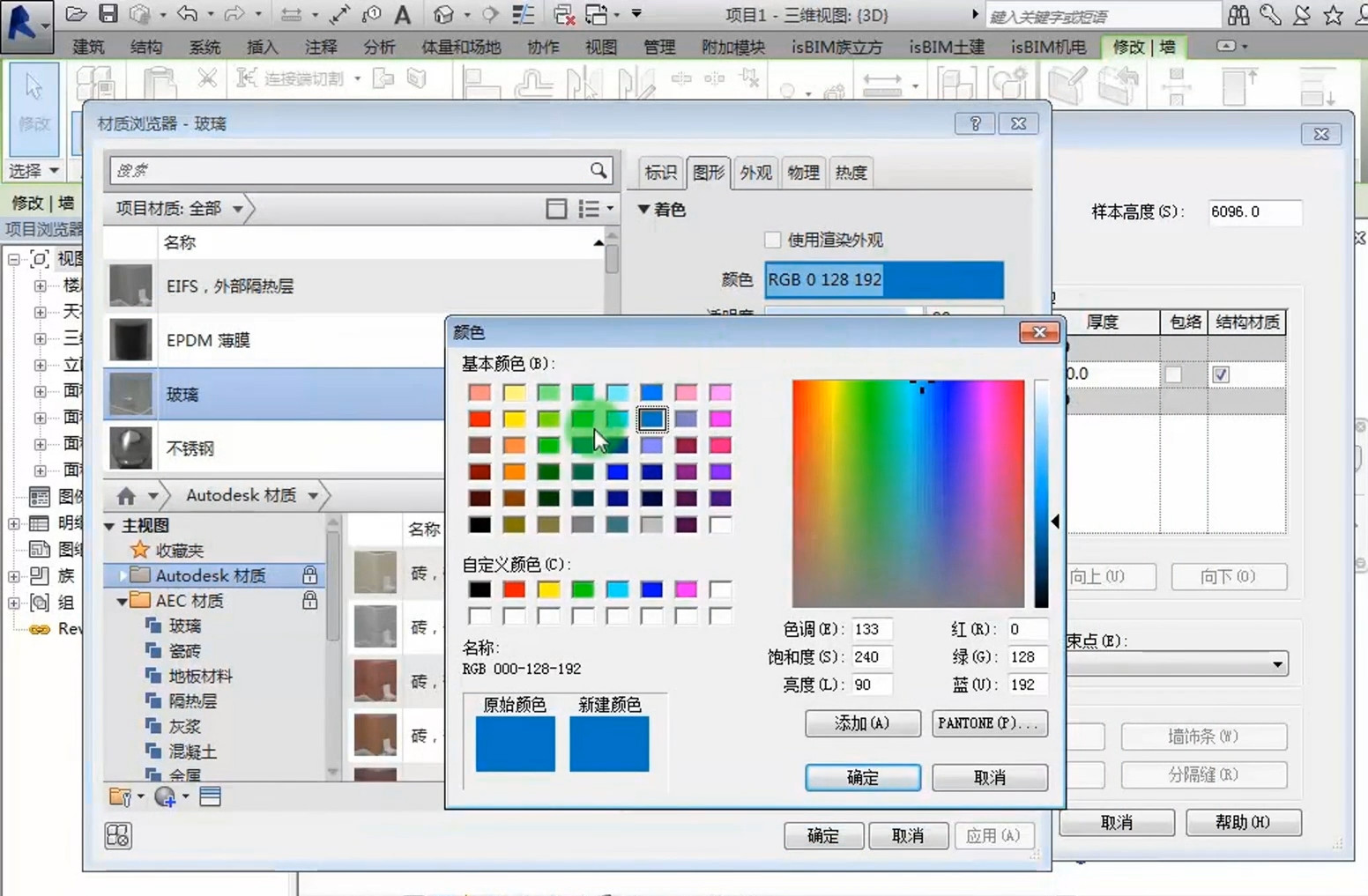
Task: Switch to the 标识 tab
Action: pyautogui.click(x=660, y=173)
